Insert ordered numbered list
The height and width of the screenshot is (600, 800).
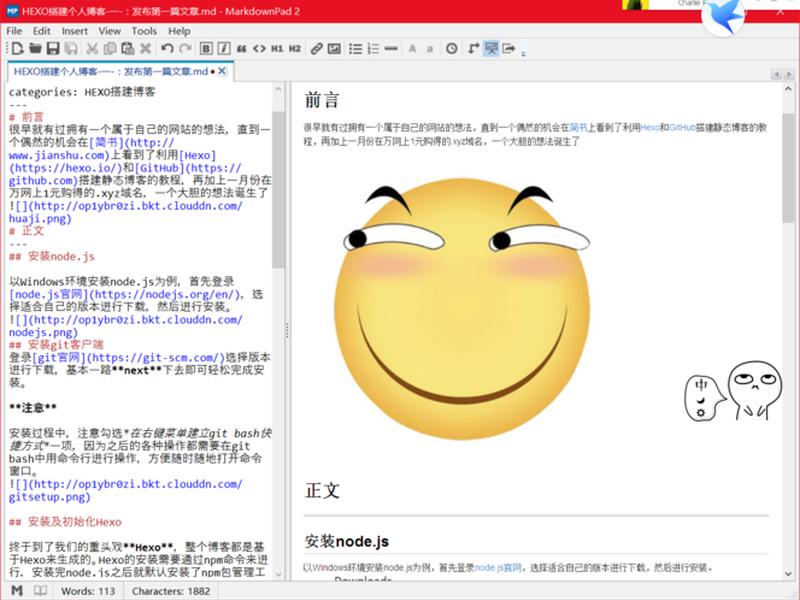pyautogui.click(x=373, y=48)
